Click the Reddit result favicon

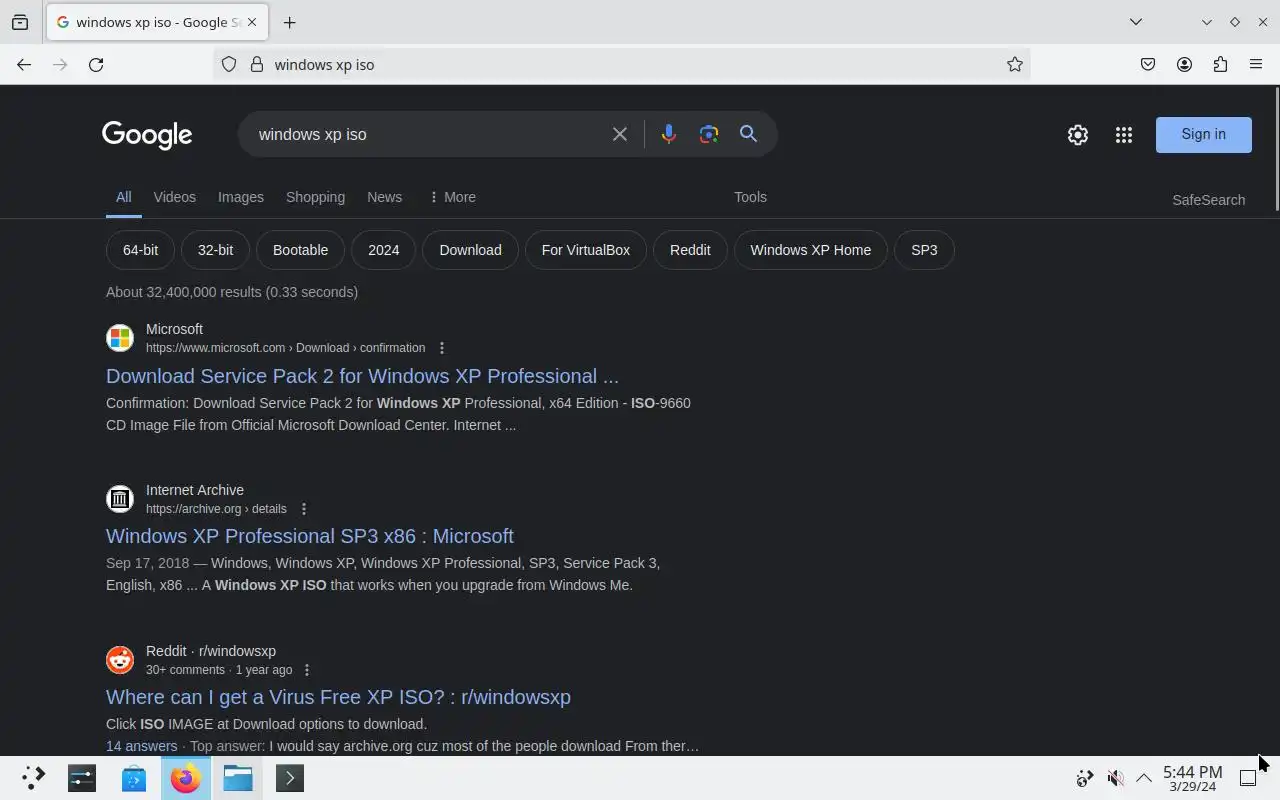[120, 659]
